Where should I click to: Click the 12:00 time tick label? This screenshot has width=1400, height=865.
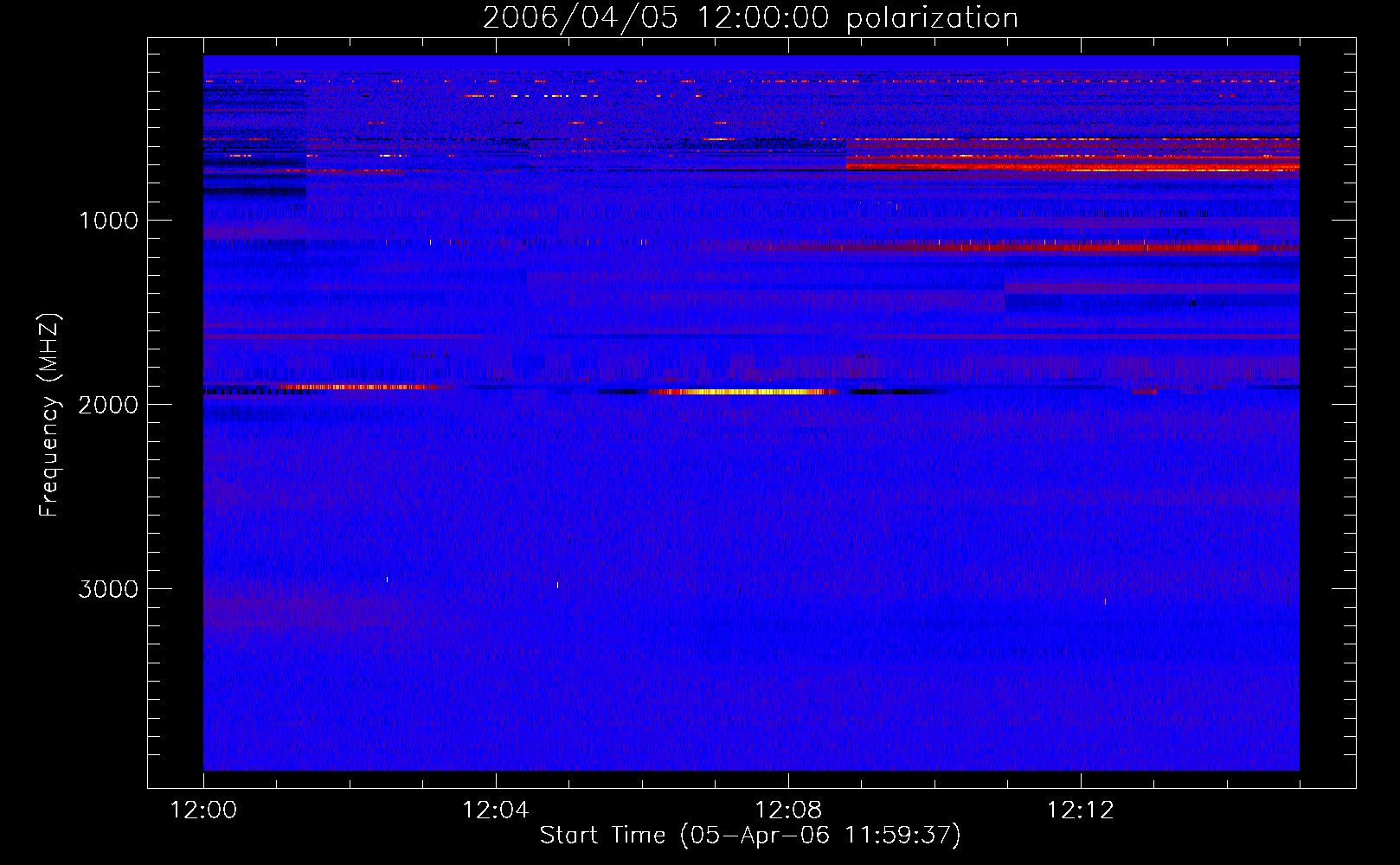203,811
